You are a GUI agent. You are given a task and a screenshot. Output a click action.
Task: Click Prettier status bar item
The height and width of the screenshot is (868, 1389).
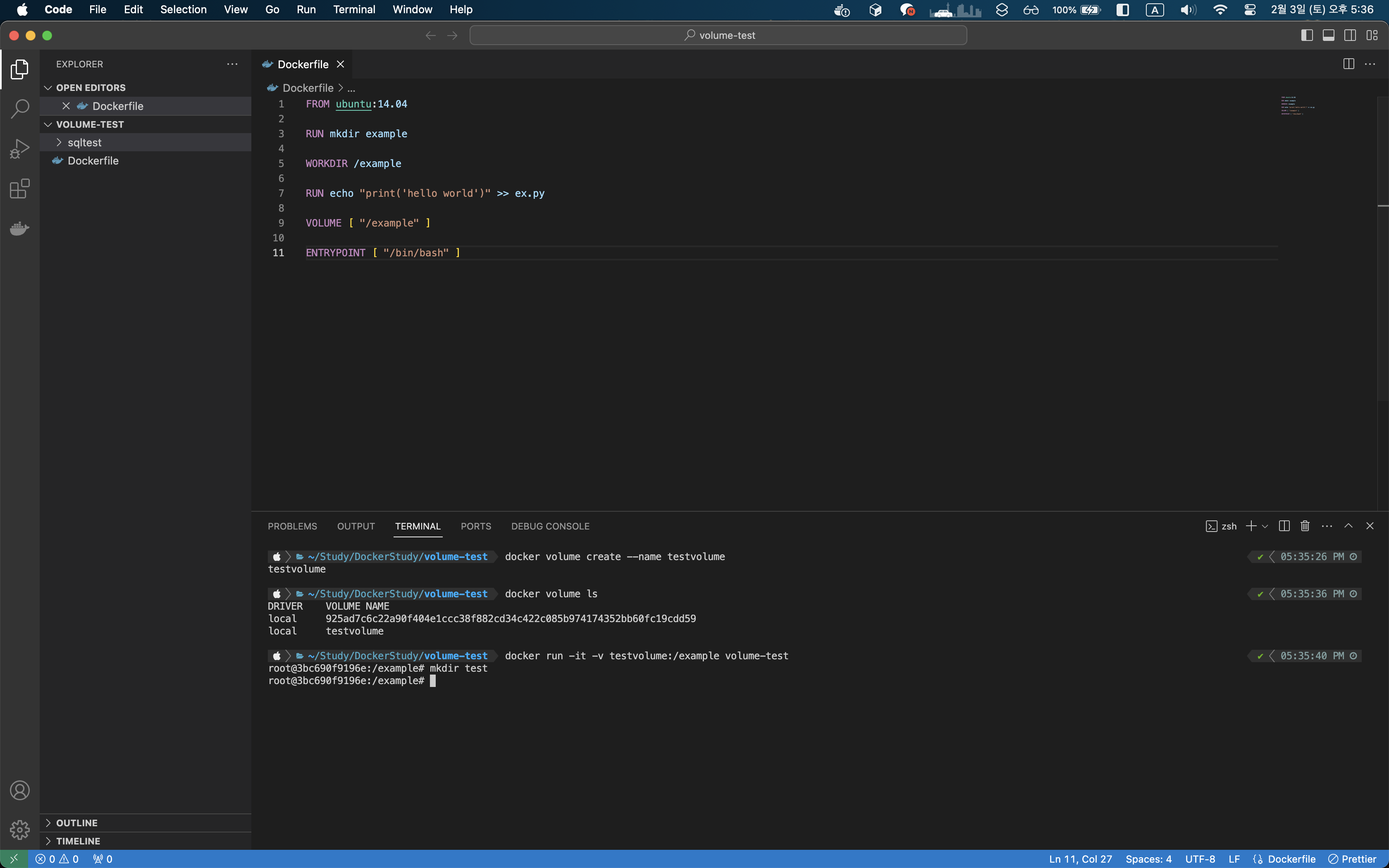tap(1353, 859)
